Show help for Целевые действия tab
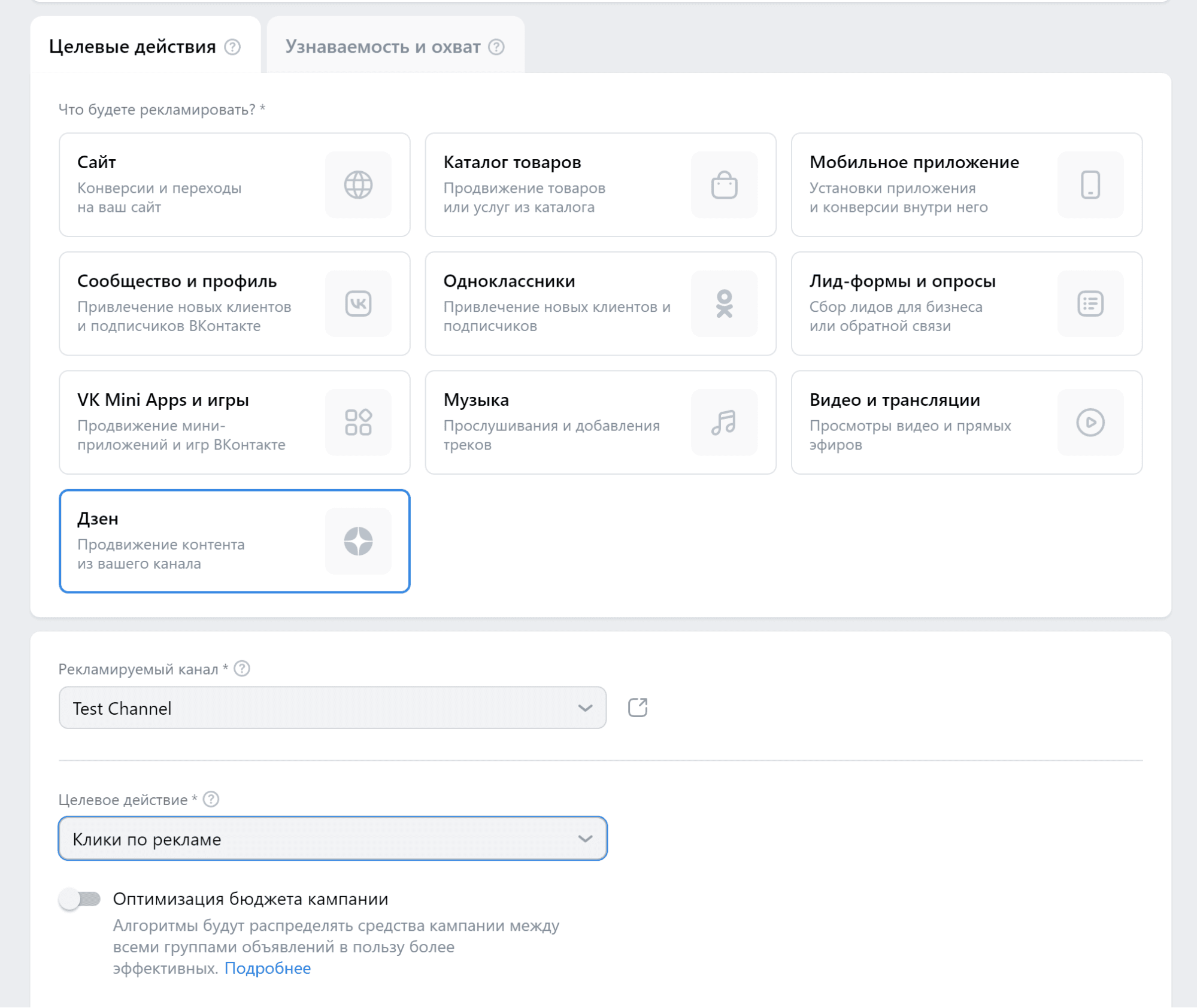The image size is (1197, 1008). [232, 47]
